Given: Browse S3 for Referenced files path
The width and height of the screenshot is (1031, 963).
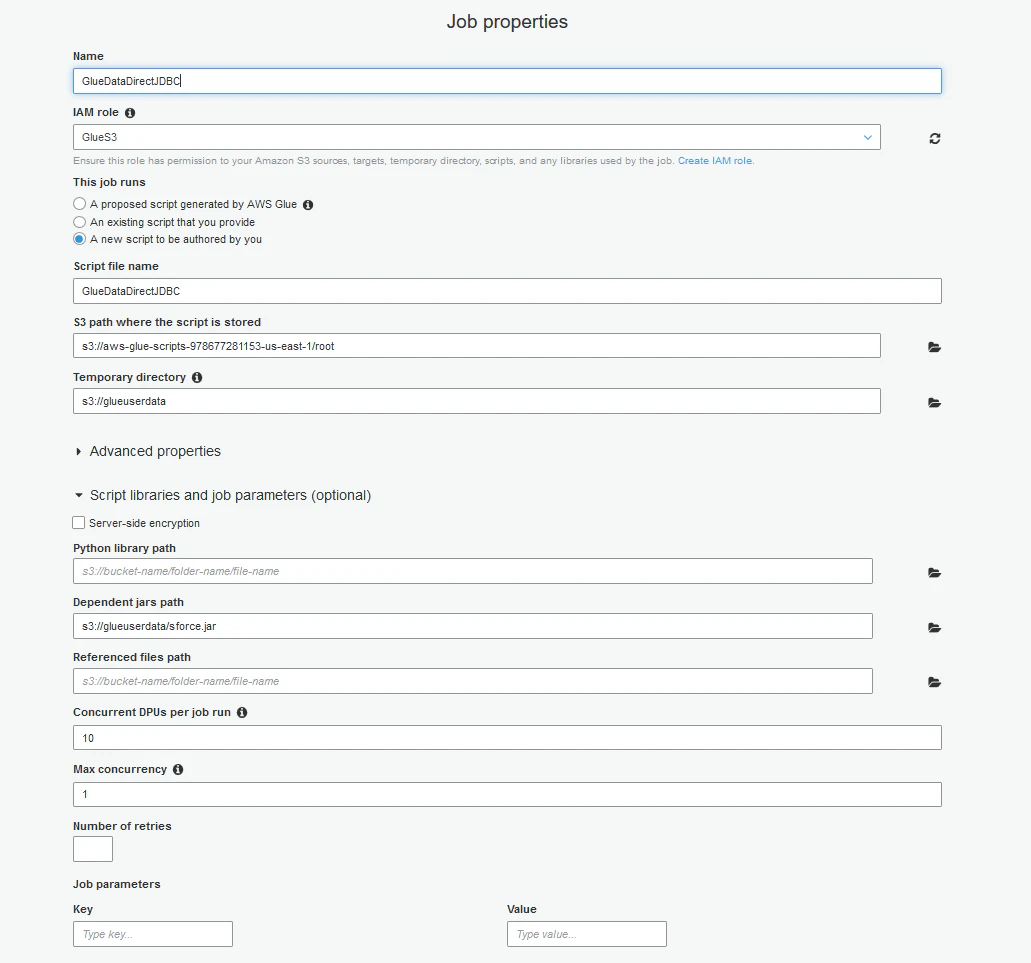Looking at the screenshot, I should pos(934,682).
